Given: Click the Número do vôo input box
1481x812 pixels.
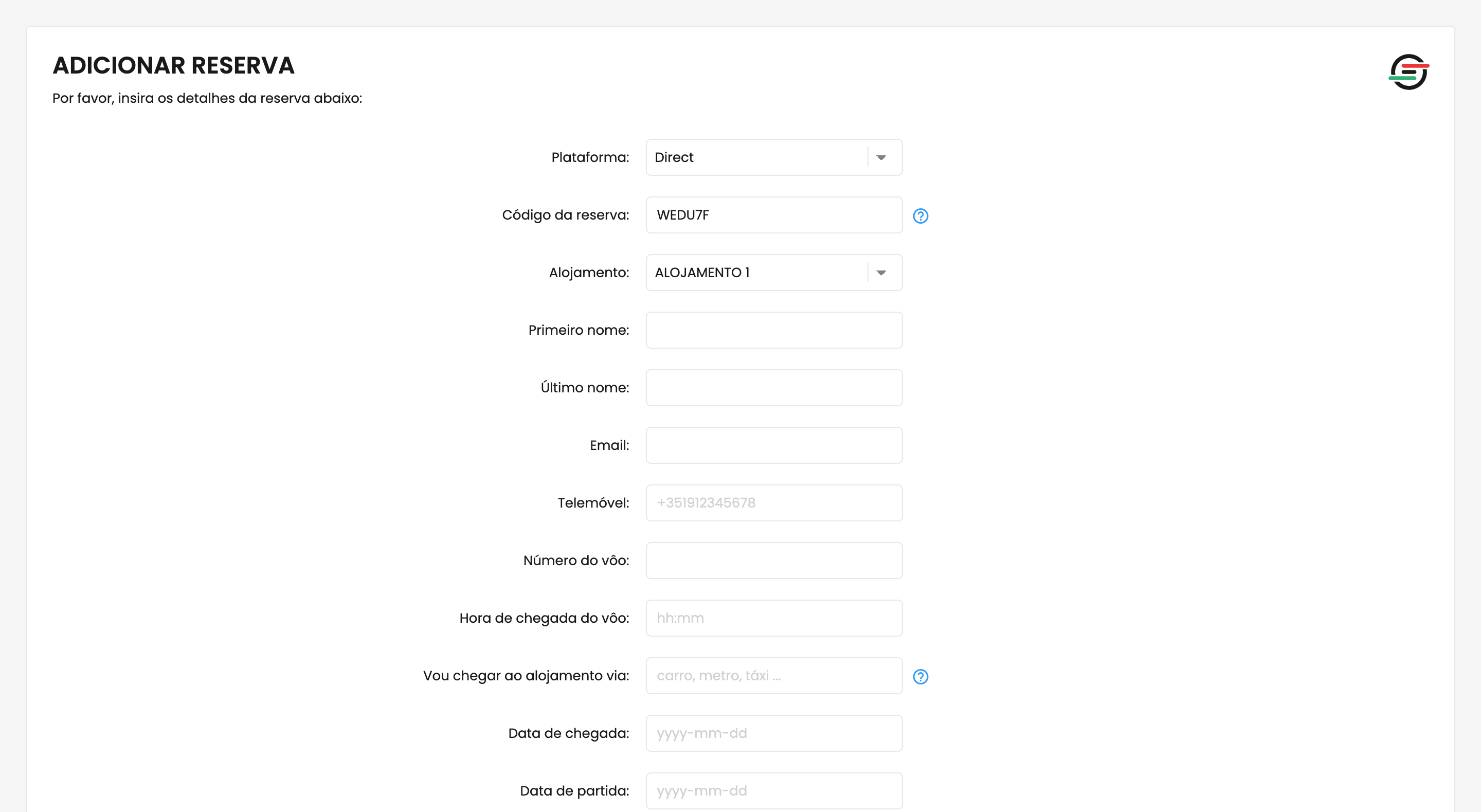Looking at the screenshot, I should [x=774, y=560].
